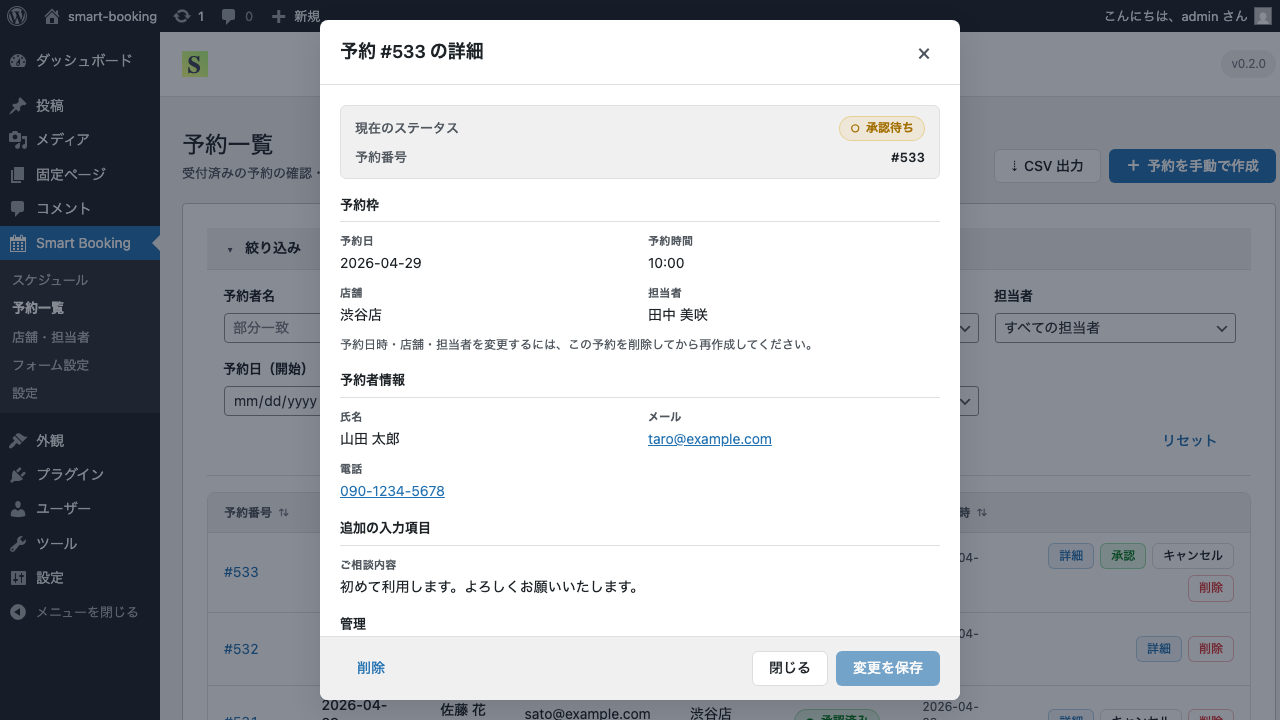Click 承認 button in #533 row

point(1123,556)
